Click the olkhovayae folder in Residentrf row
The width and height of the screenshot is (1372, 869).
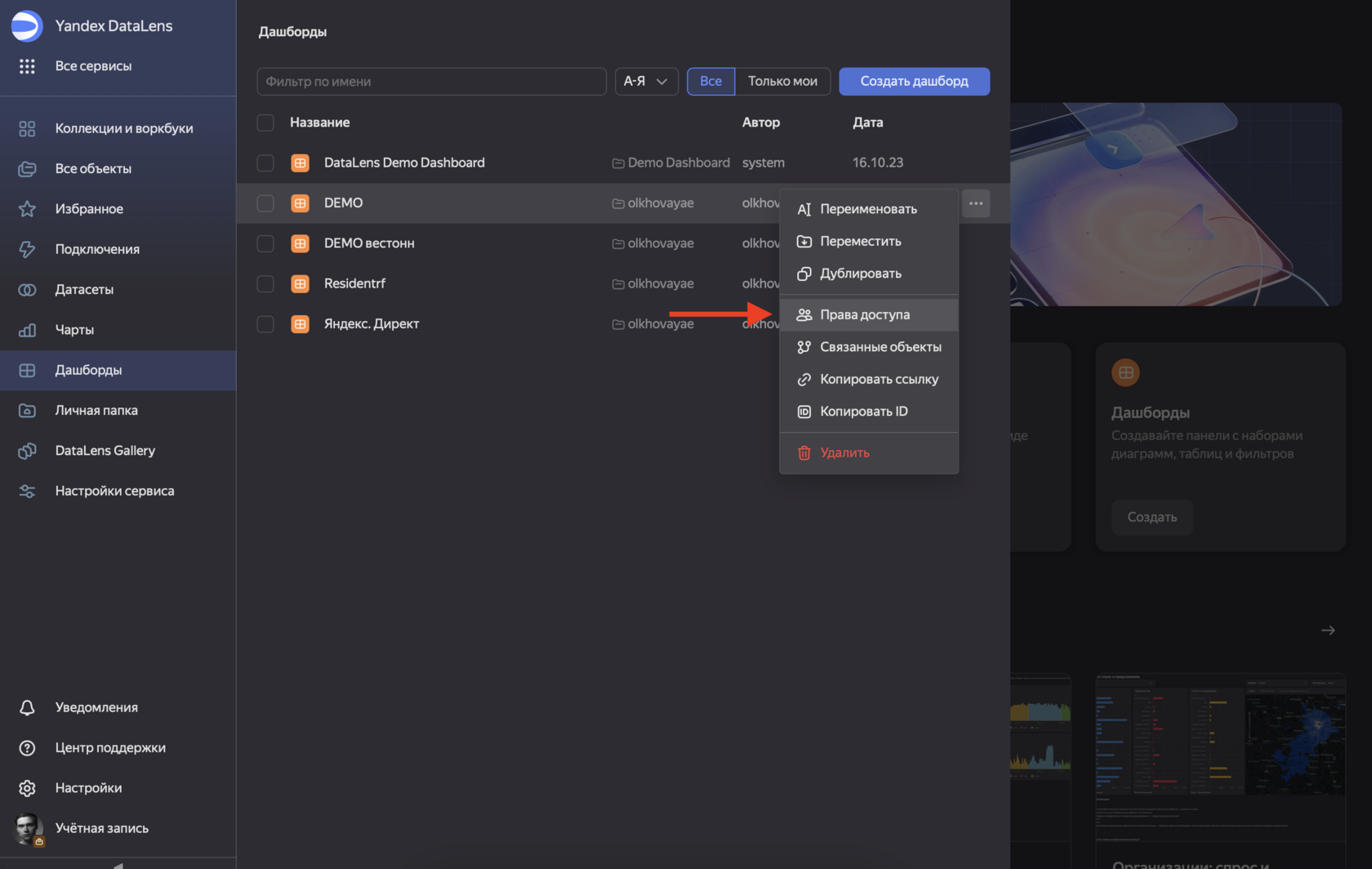[653, 283]
